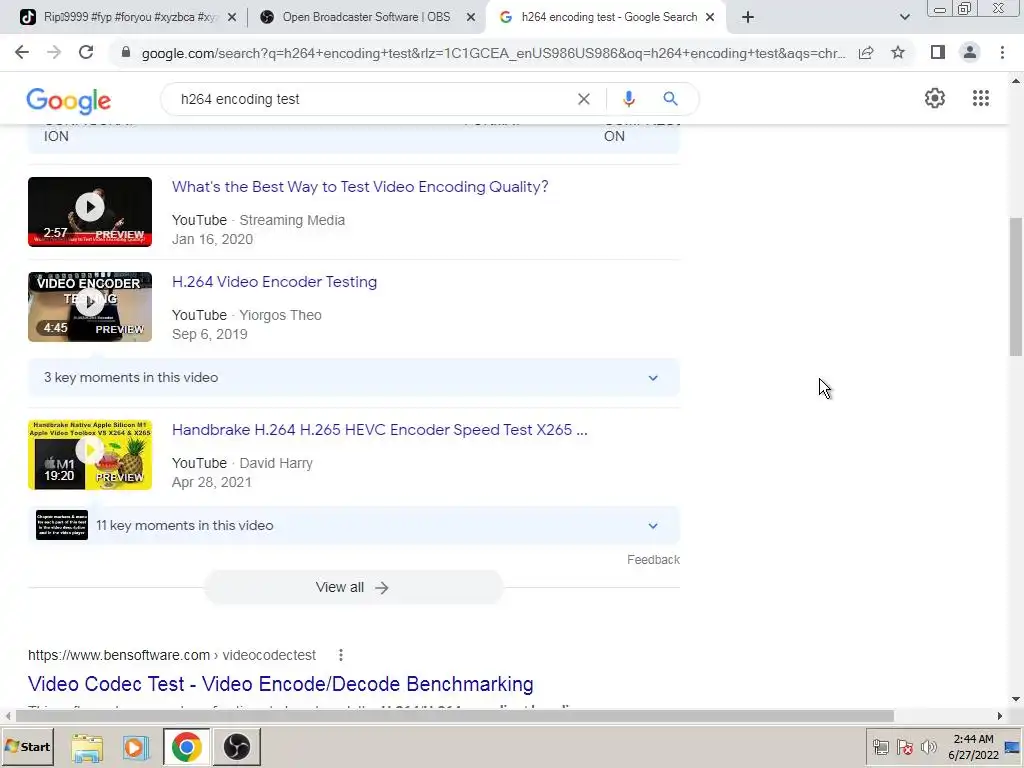
Task: Close the Google Search tab
Action: [x=710, y=18]
